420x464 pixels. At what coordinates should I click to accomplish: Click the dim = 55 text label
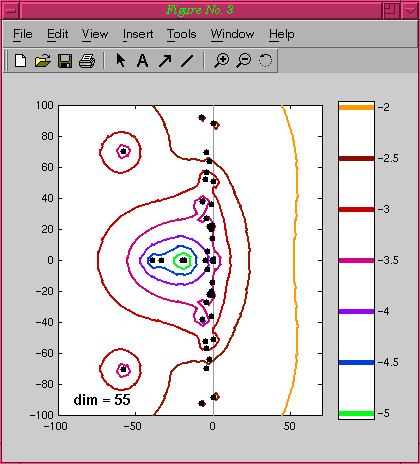[102, 400]
